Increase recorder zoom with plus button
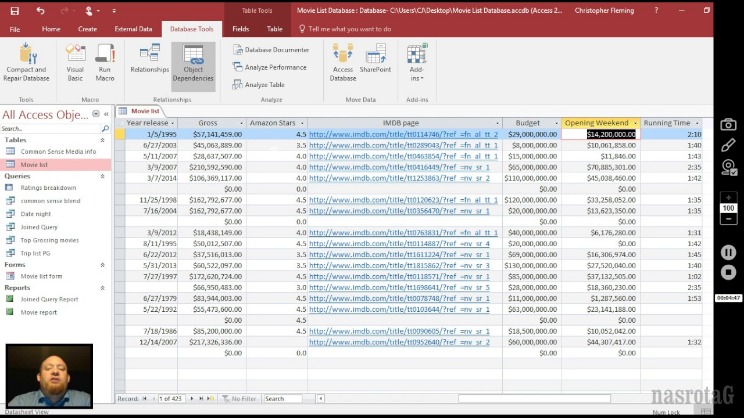The height and width of the screenshot is (418, 744). [x=728, y=197]
